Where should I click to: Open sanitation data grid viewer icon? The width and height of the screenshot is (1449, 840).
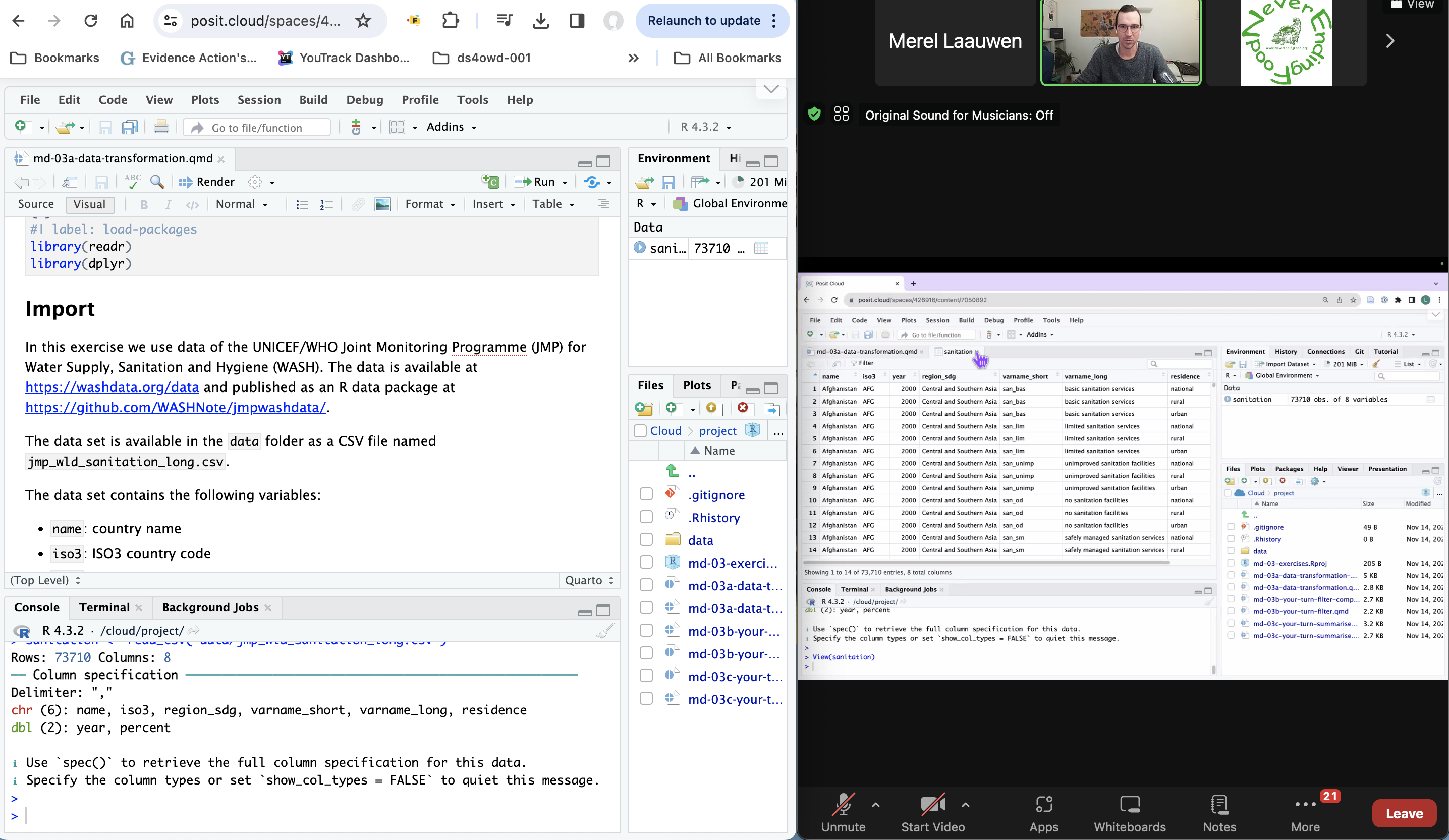coord(761,248)
